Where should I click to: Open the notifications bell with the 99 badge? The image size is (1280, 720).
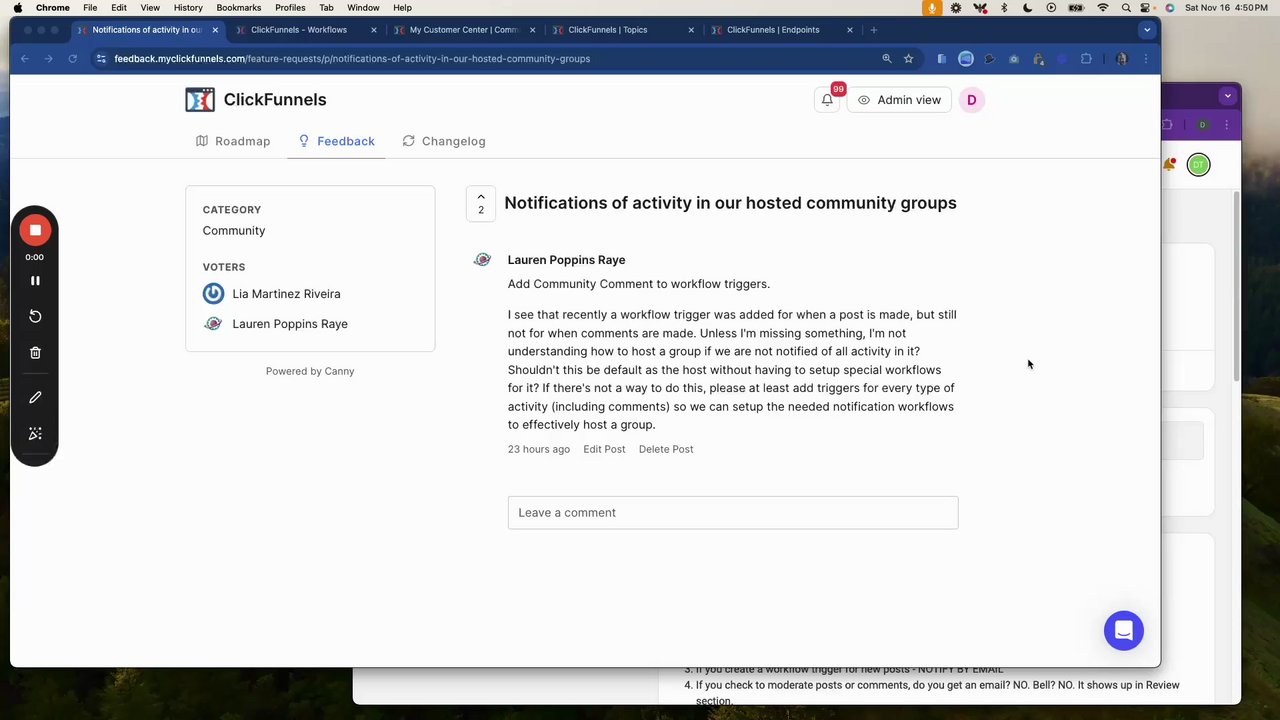[828, 99]
